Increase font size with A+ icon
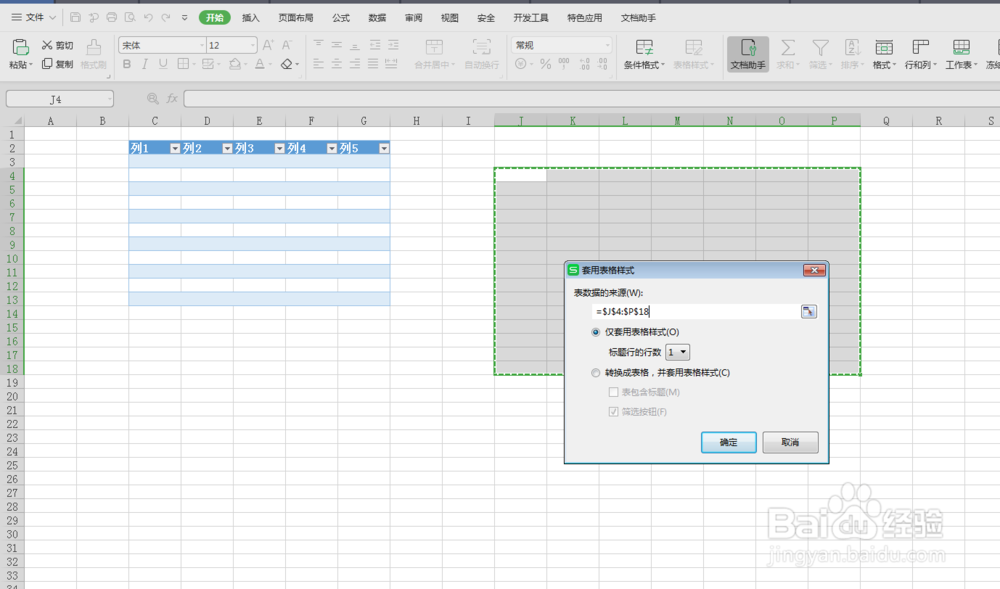The image size is (1000, 589). pos(268,45)
